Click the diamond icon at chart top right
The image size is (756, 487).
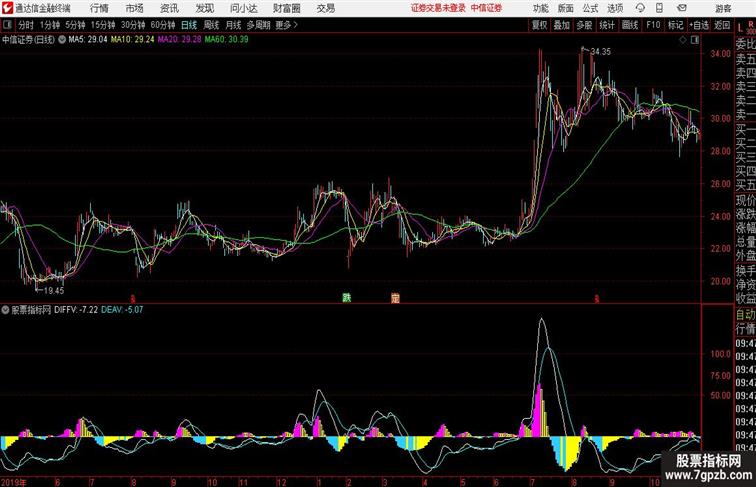tap(683, 40)
